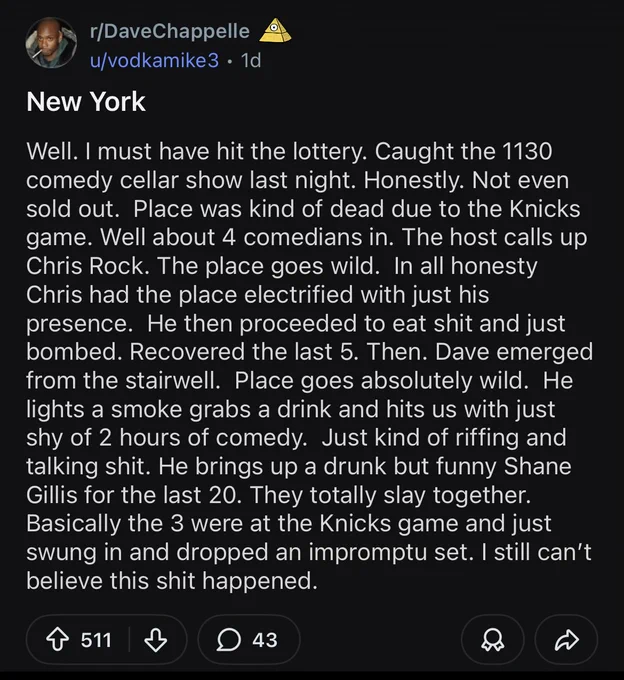
Task: Open the u/vodkamike3 user profile
Action: [154, 60]
